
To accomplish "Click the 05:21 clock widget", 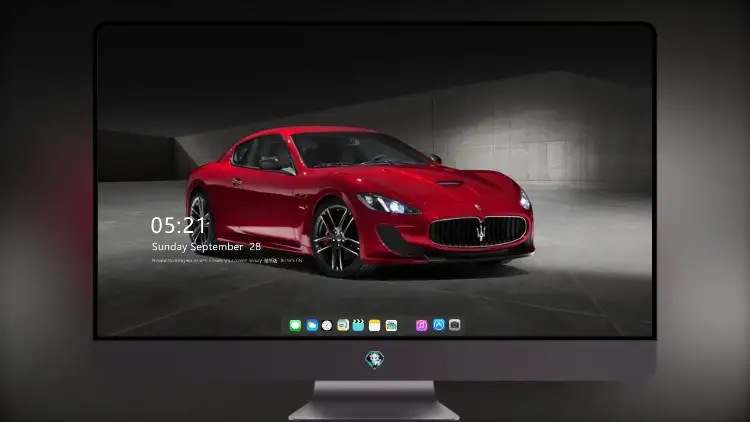I will click(178, 225).
